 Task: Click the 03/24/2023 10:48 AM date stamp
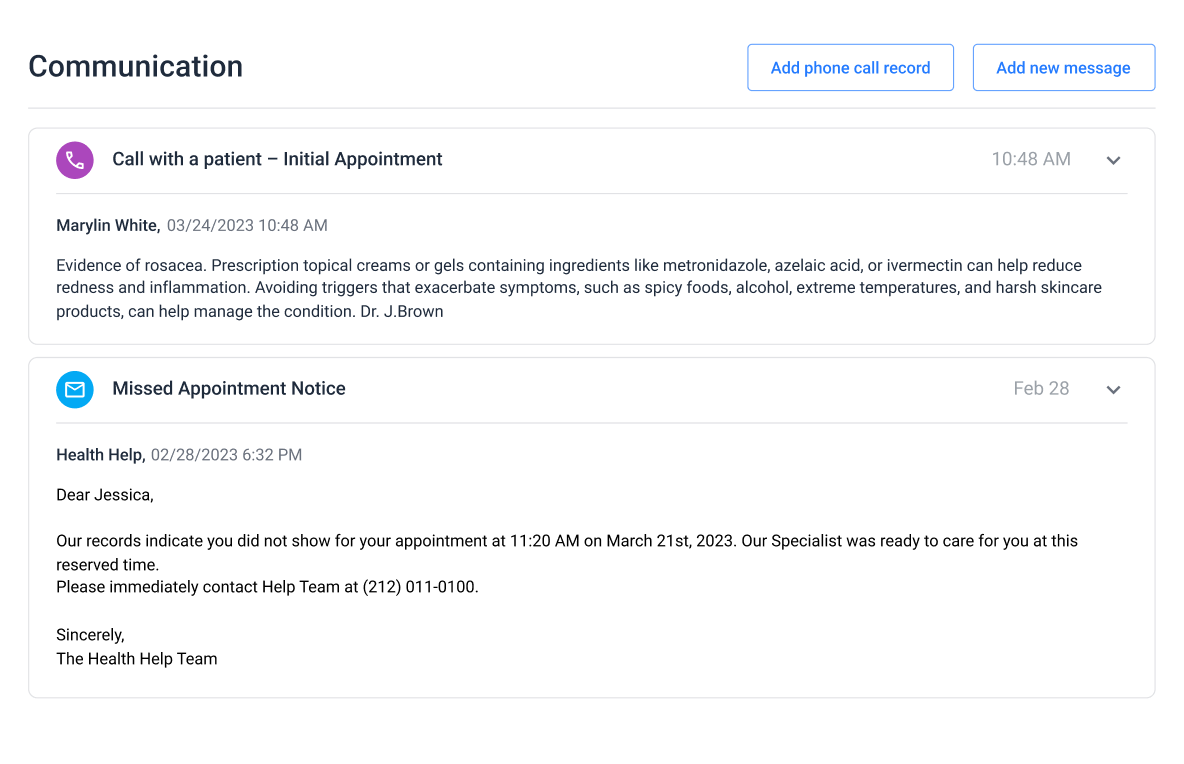tap(247, 226)
